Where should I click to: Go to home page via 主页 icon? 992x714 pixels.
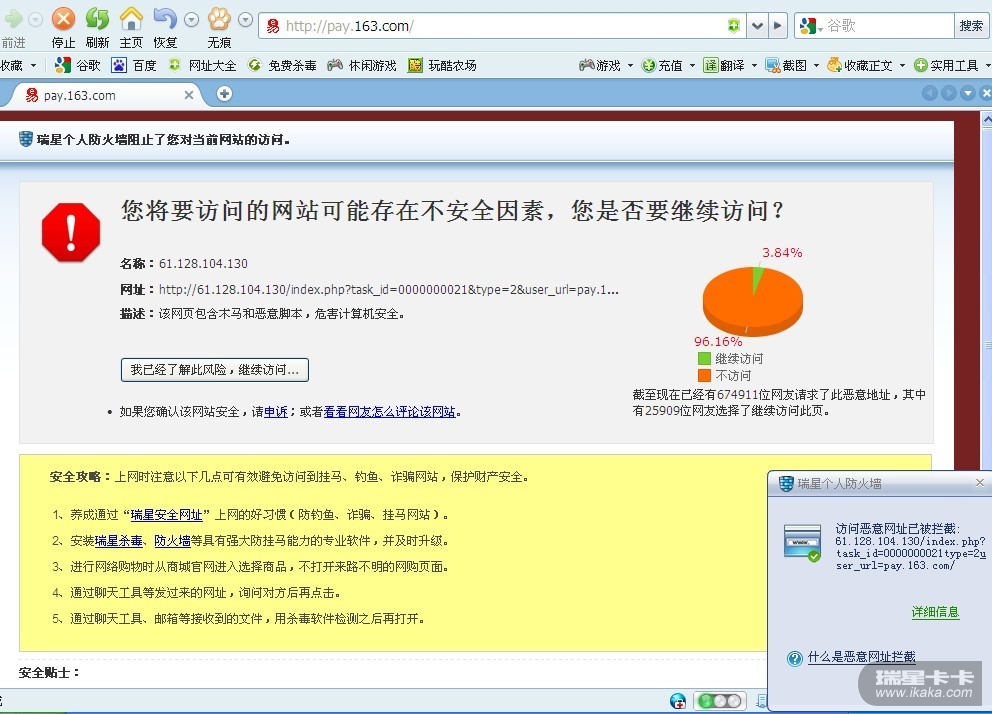coord(131,18)
